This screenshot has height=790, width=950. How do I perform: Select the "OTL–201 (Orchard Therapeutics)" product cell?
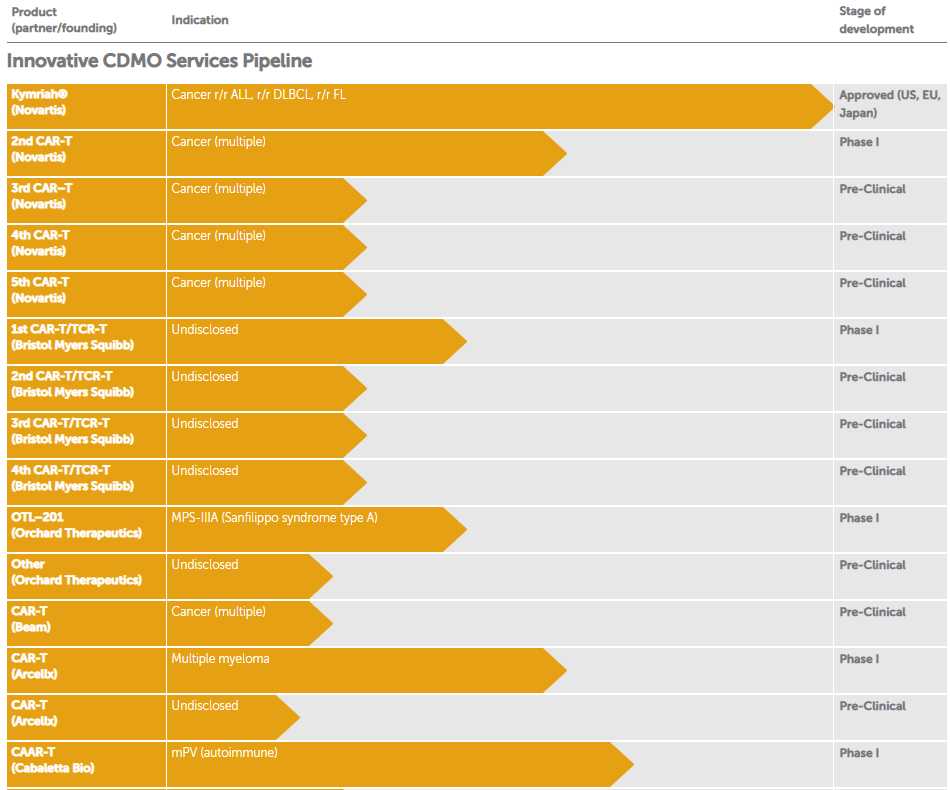[87, 529]
